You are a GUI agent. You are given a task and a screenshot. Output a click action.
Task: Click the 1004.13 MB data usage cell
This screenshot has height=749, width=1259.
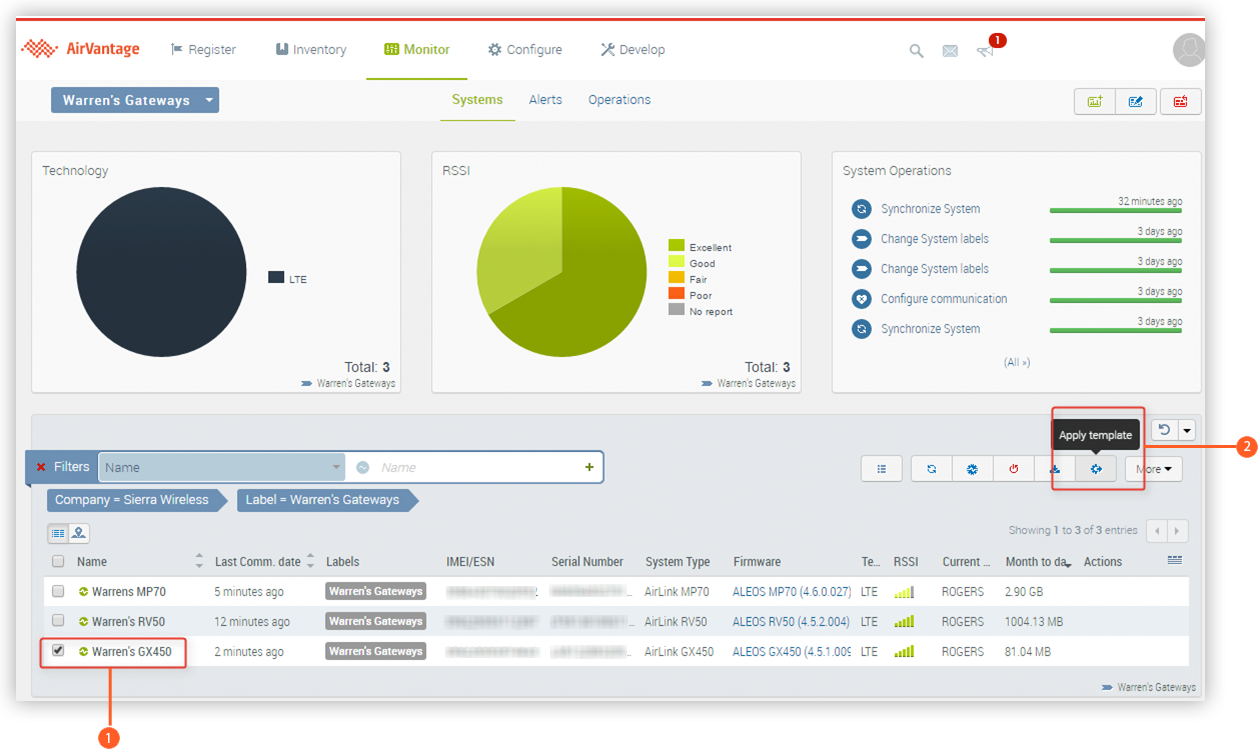tap(1033, 622)
